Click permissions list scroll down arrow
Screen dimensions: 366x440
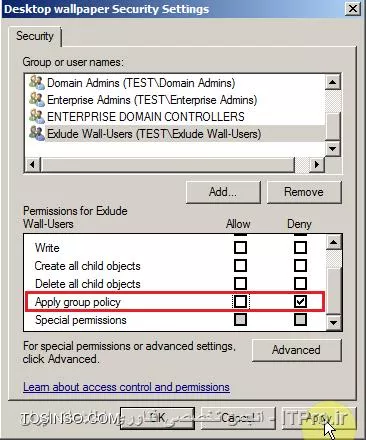click(x=333, y=323)
